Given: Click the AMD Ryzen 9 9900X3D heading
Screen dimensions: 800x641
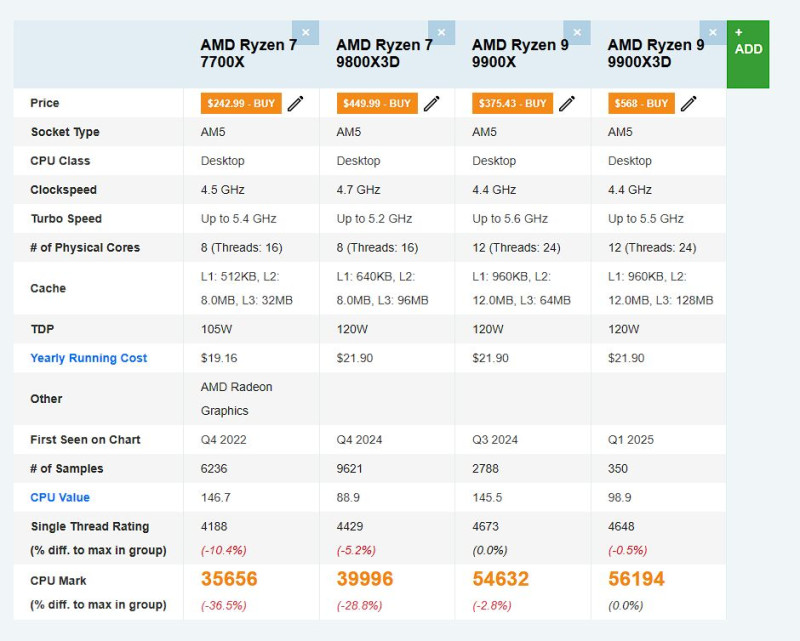Looking at the screenshot, I should (656, 53).
